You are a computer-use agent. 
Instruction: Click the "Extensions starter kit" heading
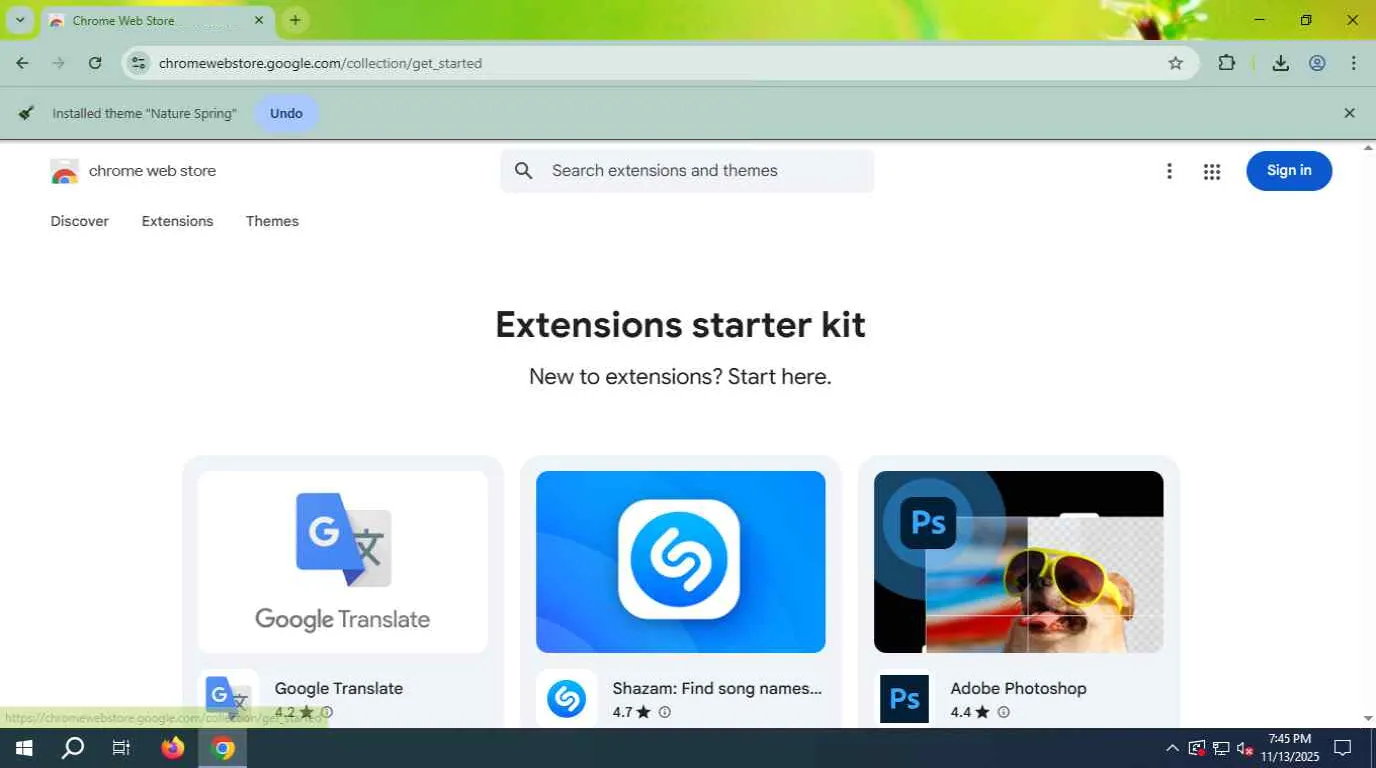pos(681,324)
